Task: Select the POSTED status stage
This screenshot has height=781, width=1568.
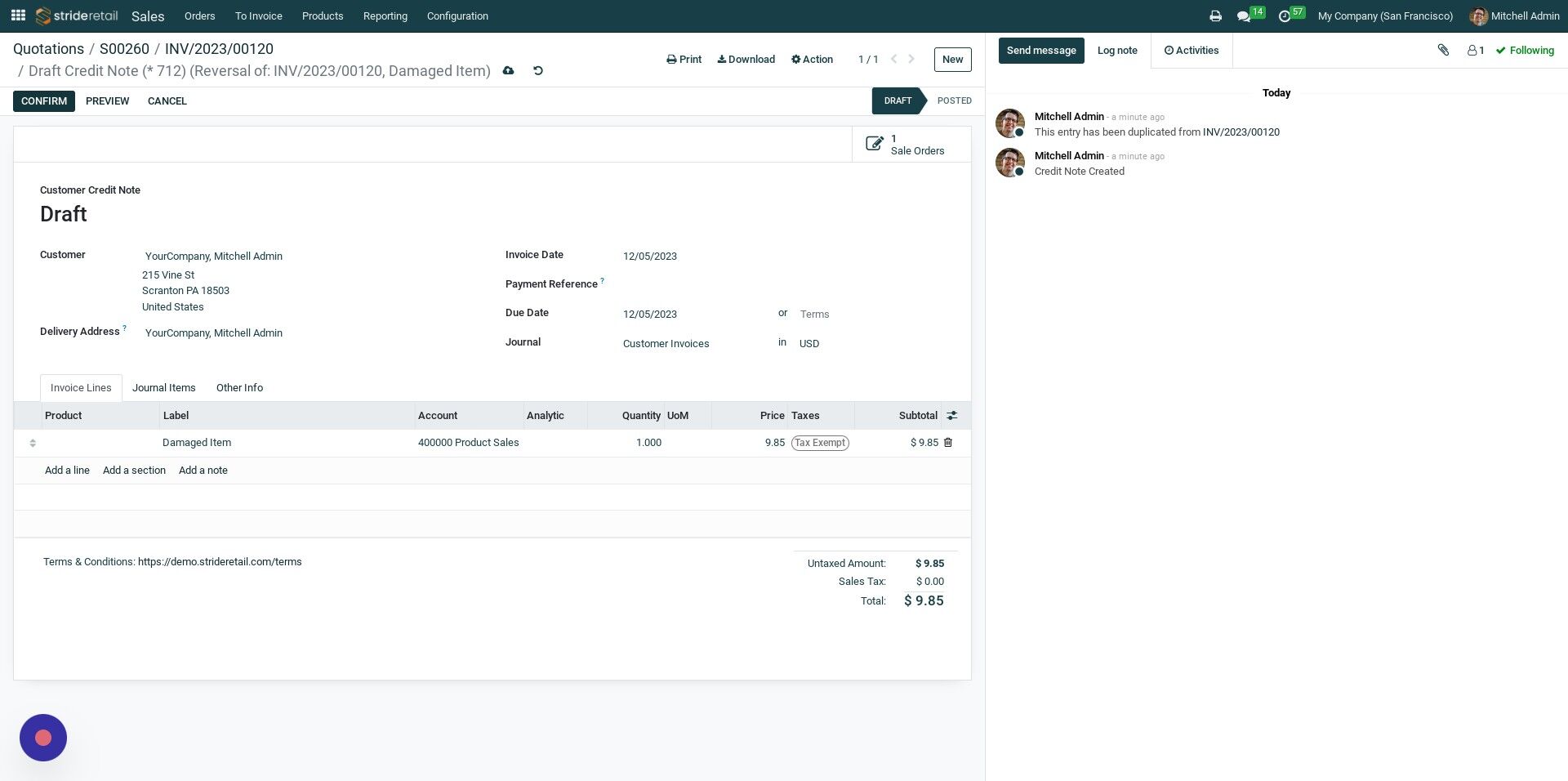Action: pos(954,101)
